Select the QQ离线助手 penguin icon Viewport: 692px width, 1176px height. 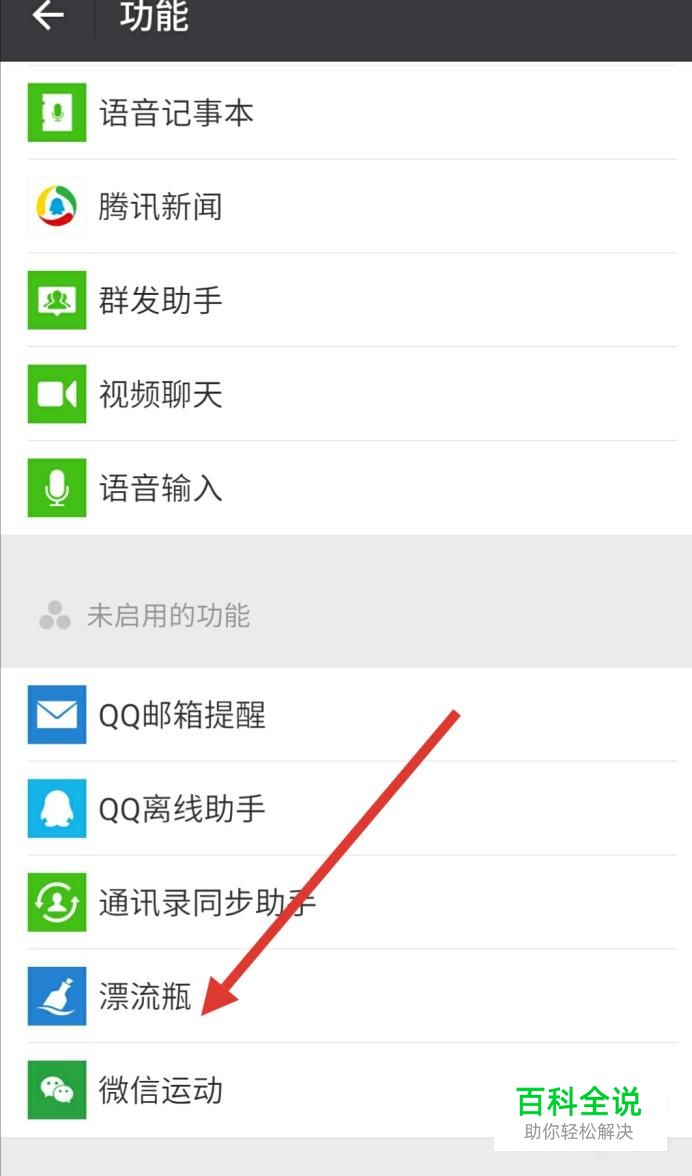[x=57, y=808]
